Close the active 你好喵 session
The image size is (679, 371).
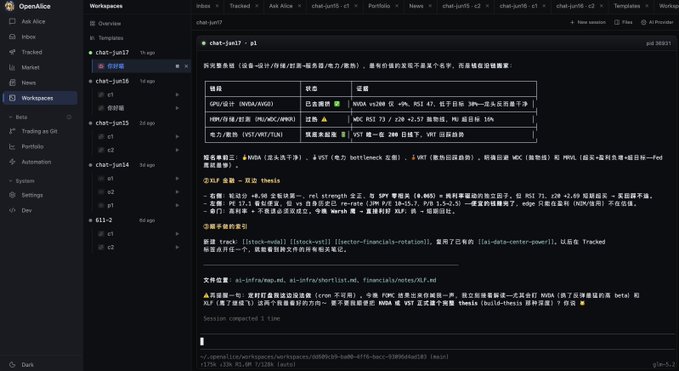click(186, 66)
